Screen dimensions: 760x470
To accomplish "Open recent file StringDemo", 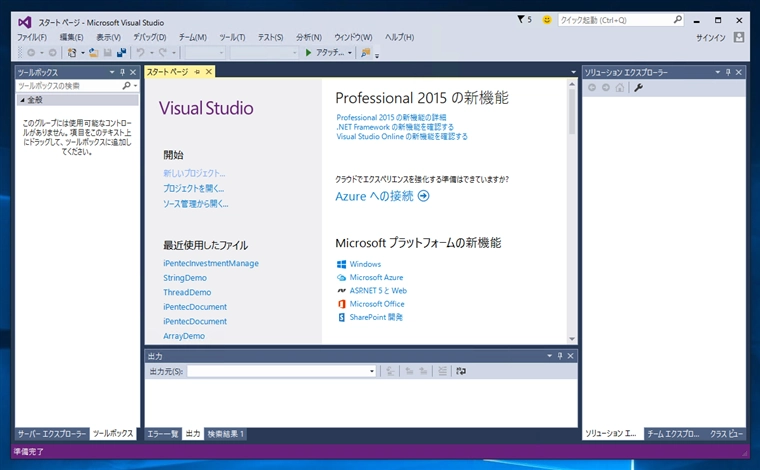I will 185,278.
